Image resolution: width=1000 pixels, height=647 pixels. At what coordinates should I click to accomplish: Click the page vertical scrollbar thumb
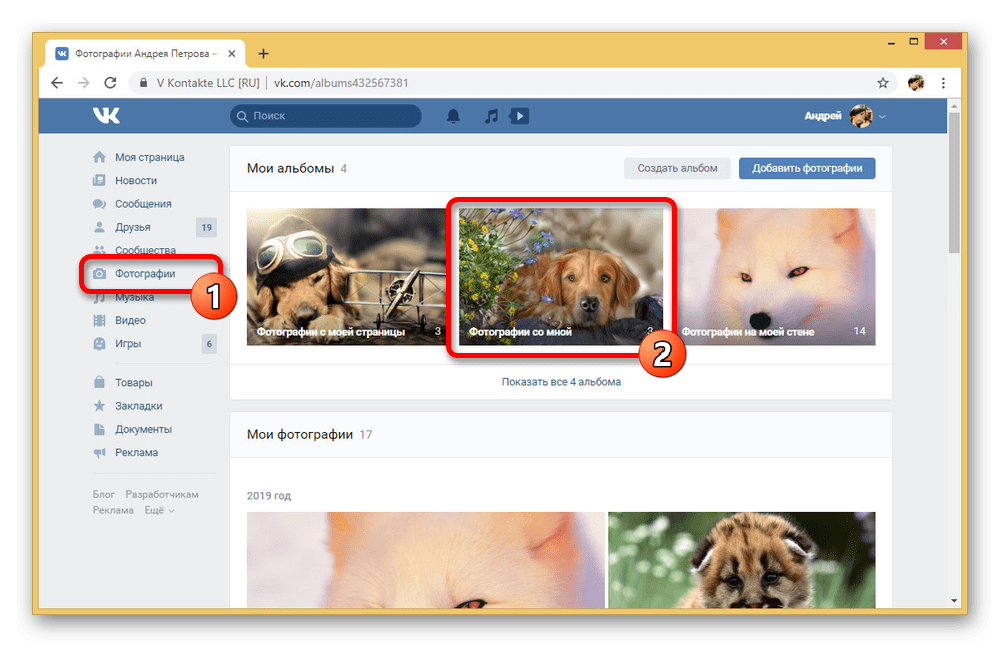click(954, 183)
